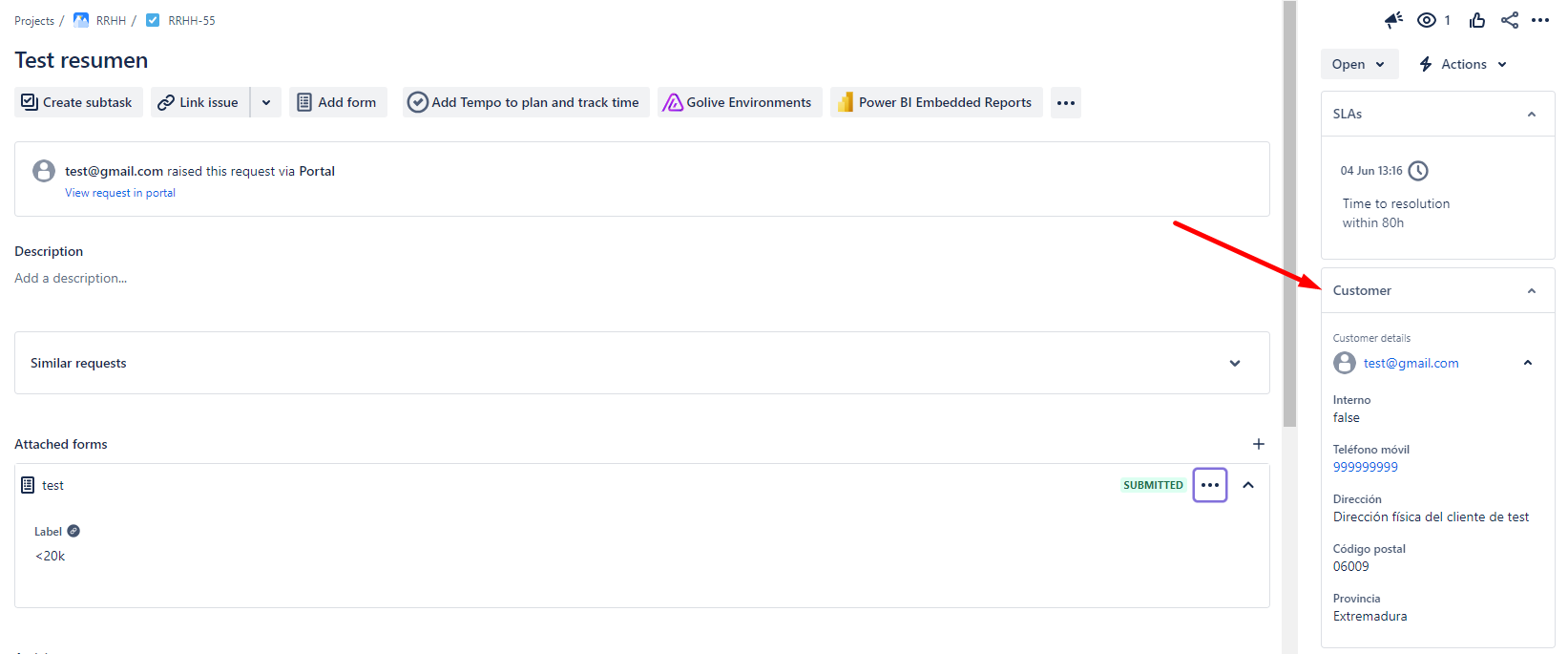This screenshot has height=654, width=1568.
Task: Add a new attached form with plus icon
Action: [1258, 444]
